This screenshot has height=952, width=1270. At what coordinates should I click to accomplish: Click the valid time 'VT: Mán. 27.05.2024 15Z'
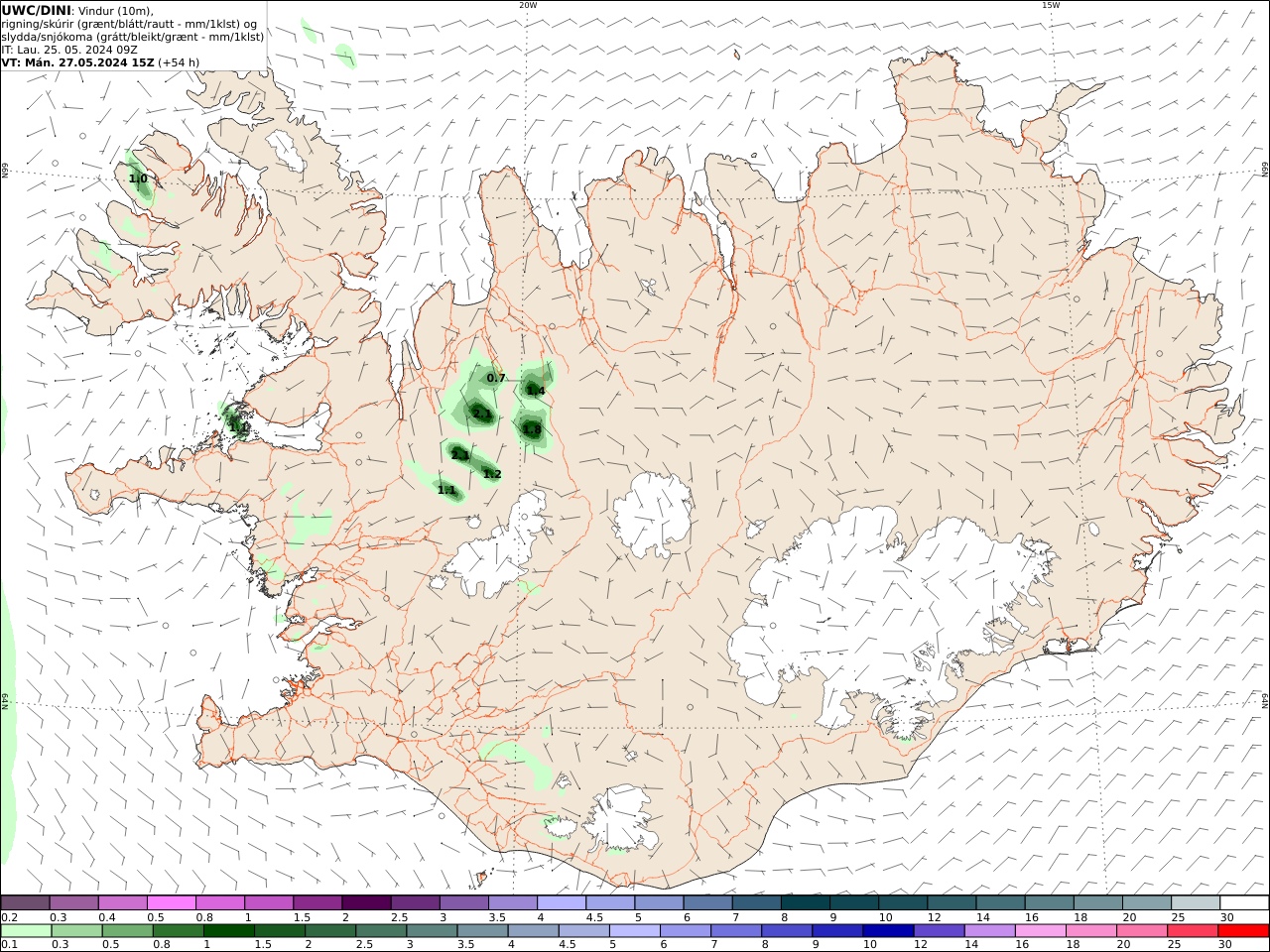78,62
